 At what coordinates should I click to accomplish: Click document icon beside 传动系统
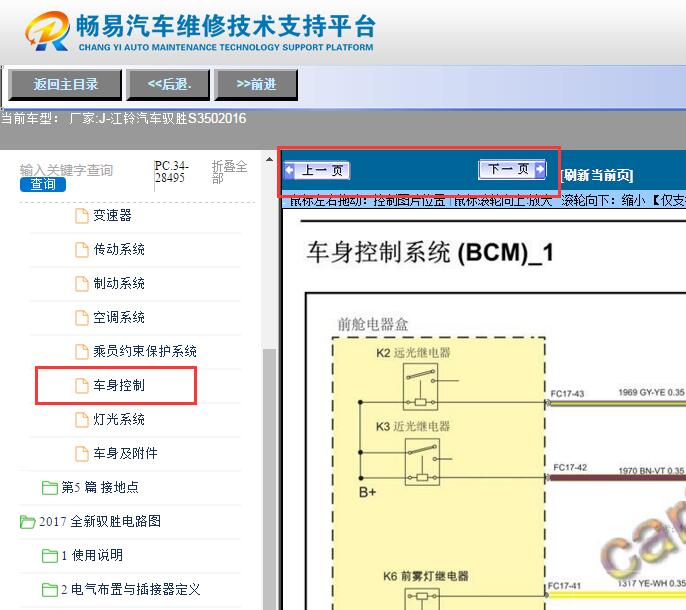tap(81, 250)
